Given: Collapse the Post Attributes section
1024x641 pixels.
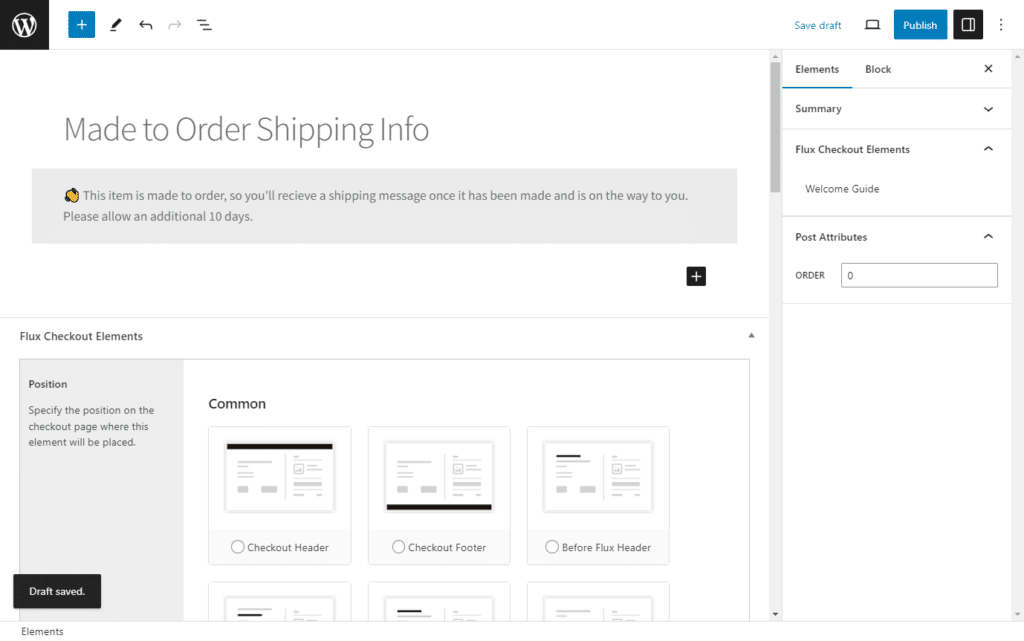Looking at the screenshot, I should (987, 237).
